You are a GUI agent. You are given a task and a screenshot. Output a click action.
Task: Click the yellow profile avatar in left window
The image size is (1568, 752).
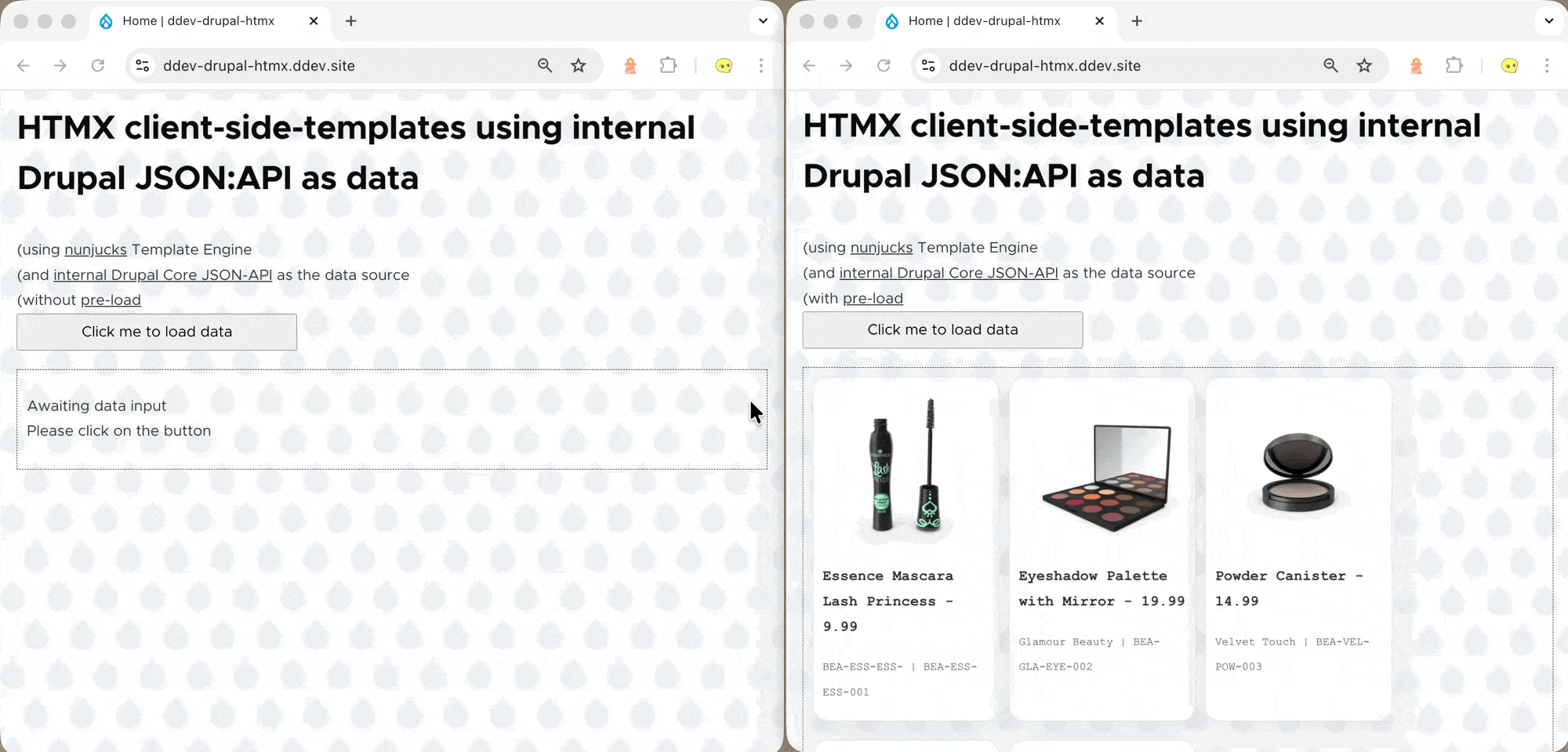pos(724,66)
